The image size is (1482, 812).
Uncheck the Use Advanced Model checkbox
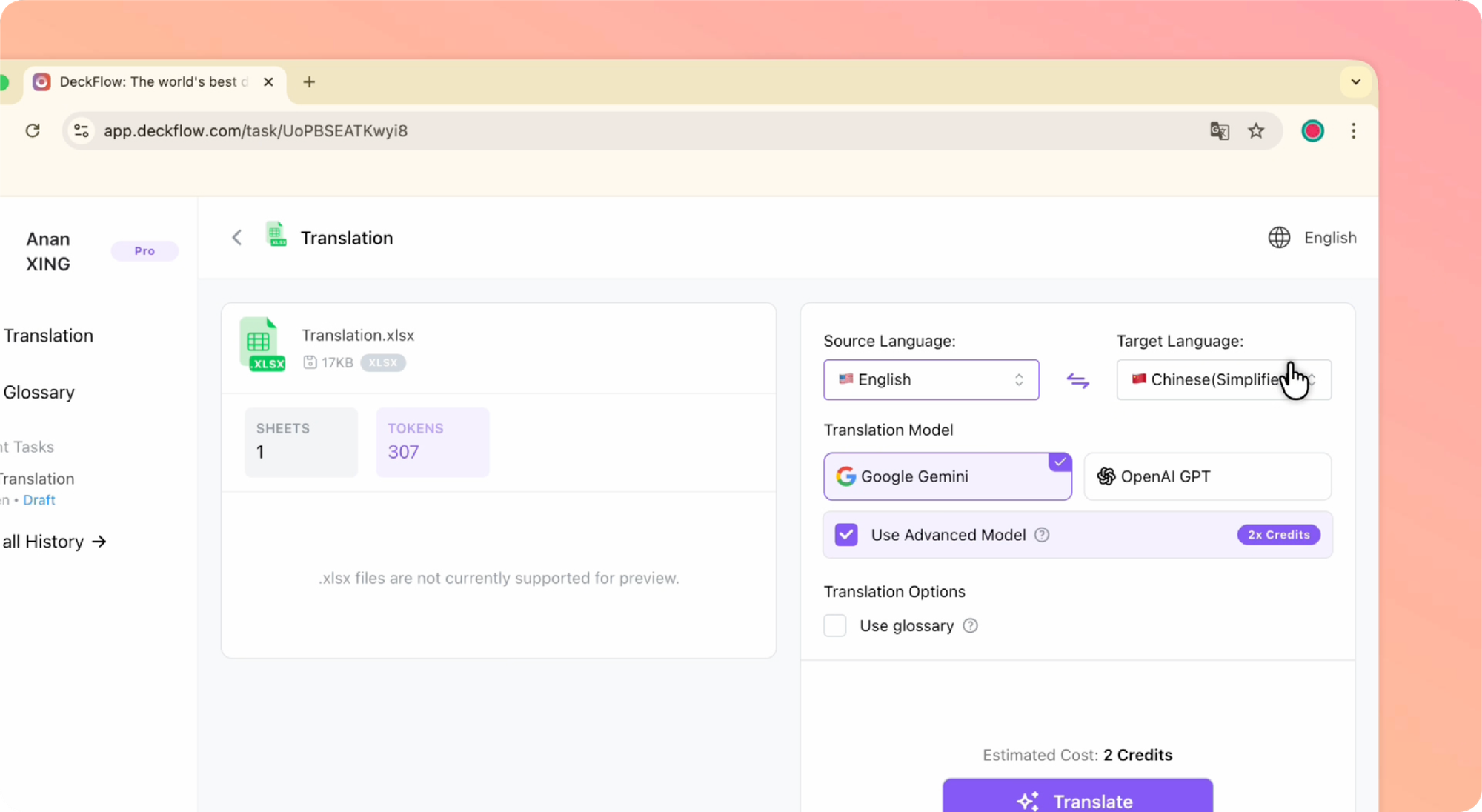click(x=846, y=535)
